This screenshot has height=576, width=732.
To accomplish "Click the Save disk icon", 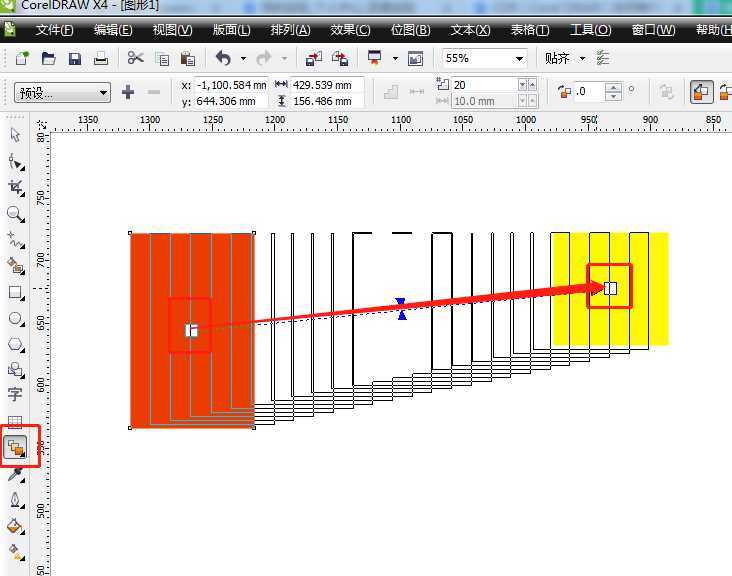I will coord(74,59).
